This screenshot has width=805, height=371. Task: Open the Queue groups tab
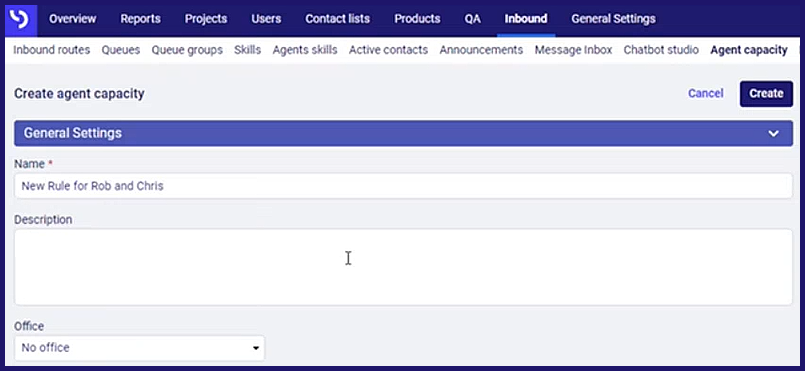pyautogui.click(x=187, y=50)
